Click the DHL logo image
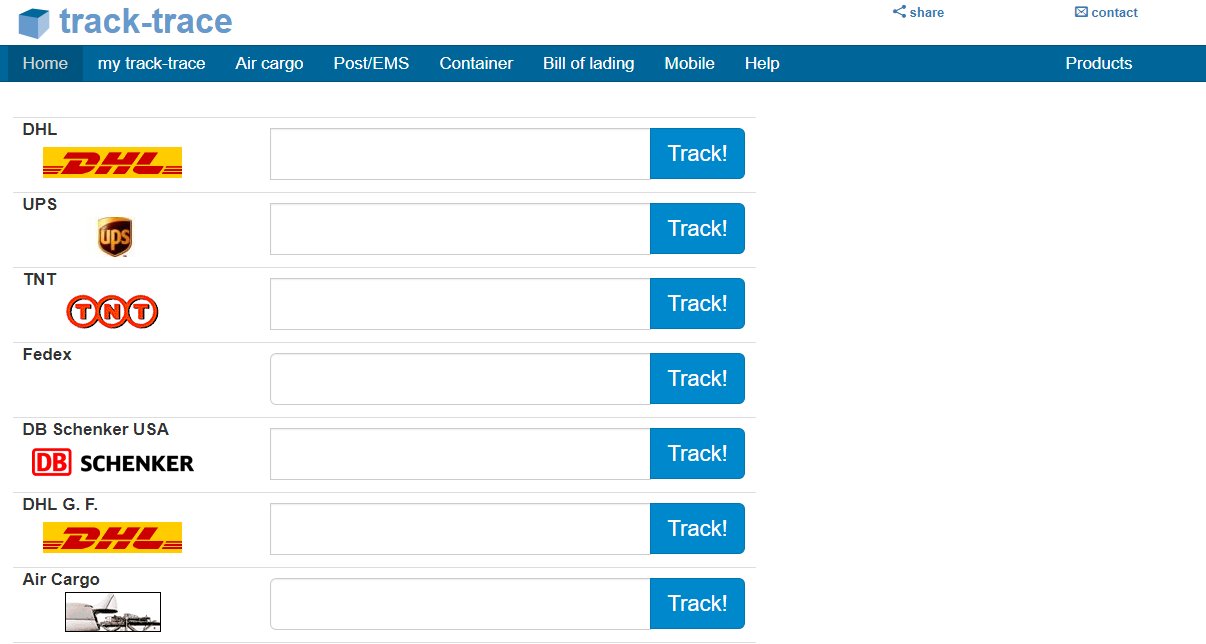 112,162
